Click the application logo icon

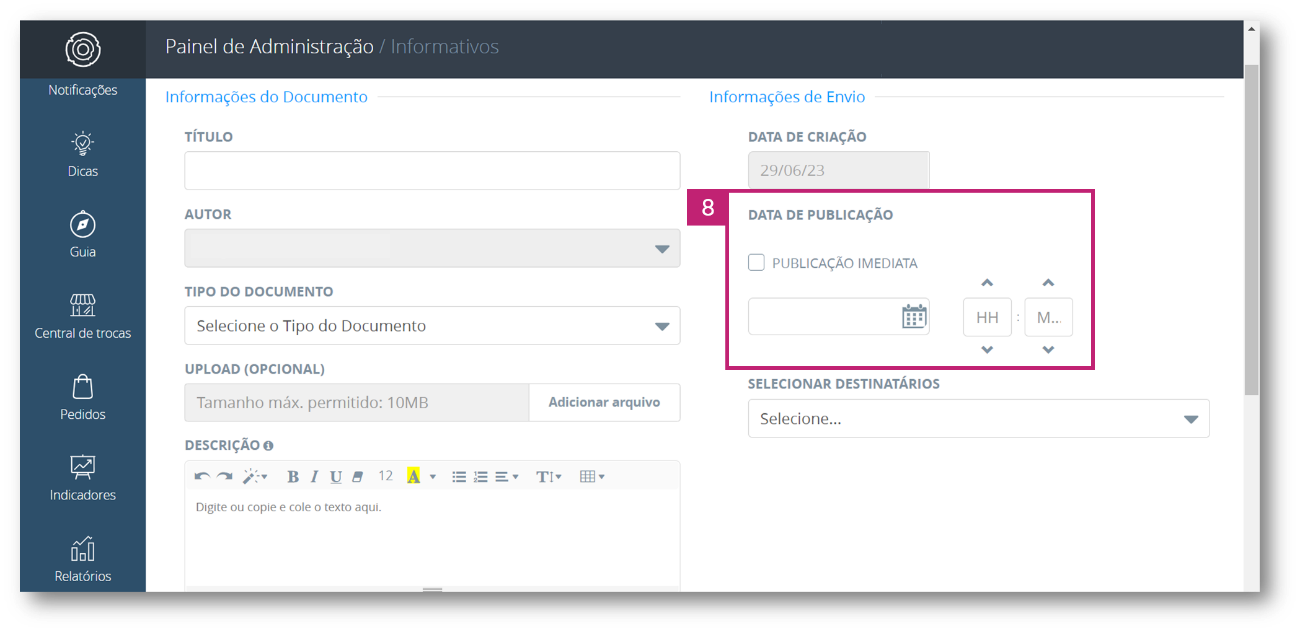pos(83,49)
